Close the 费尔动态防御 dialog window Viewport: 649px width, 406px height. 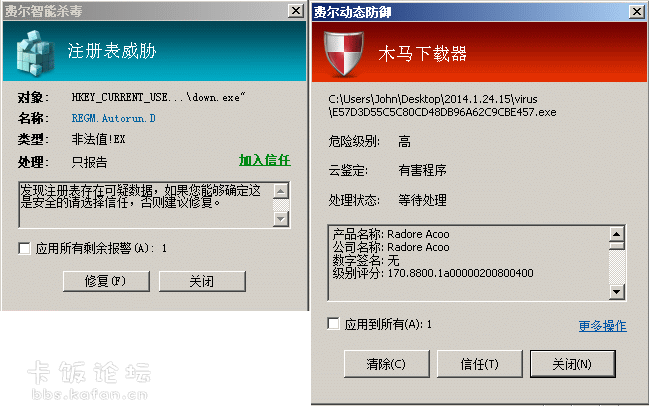tap(637, 10)
